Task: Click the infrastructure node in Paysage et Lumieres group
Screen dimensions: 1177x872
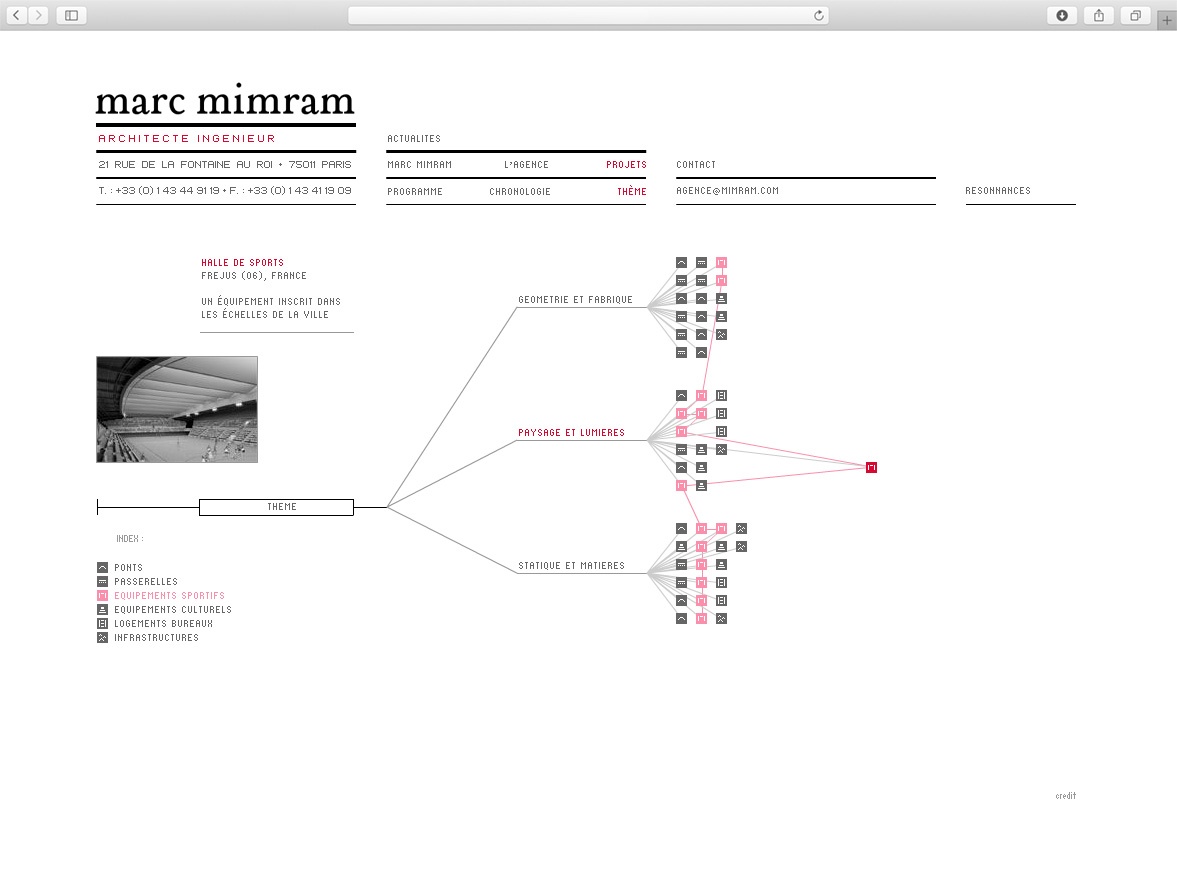Action: point(721,450)
